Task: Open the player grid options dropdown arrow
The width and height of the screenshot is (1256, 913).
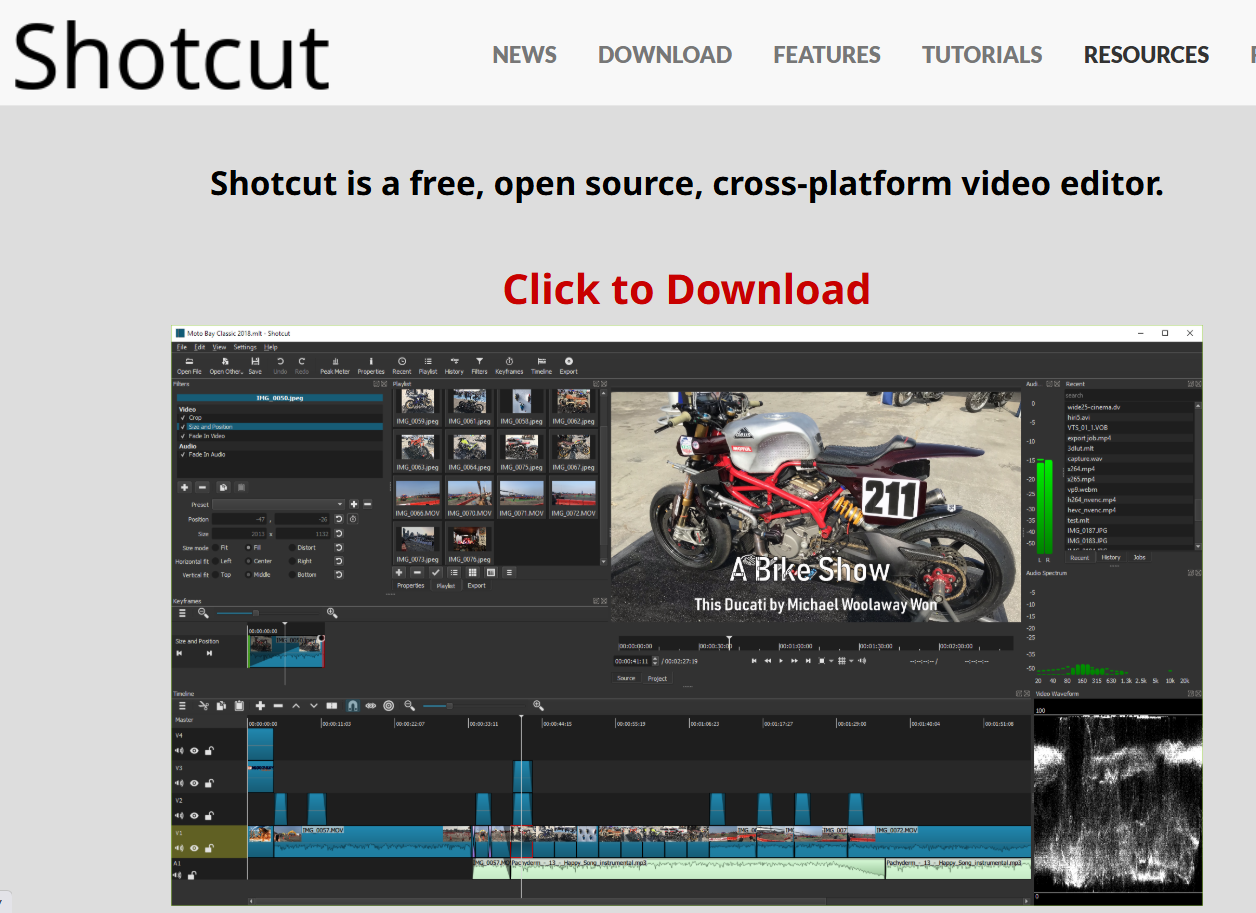Action: click(852, 661)
